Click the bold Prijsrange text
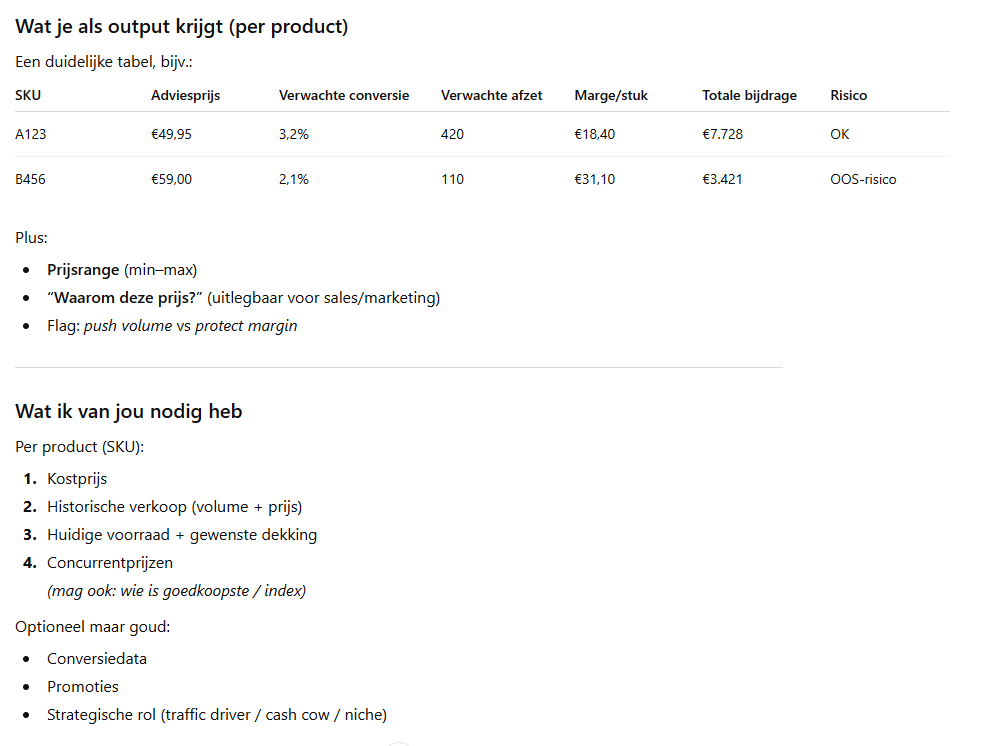Viewport: 983px width, 746px height. point(83,270)
